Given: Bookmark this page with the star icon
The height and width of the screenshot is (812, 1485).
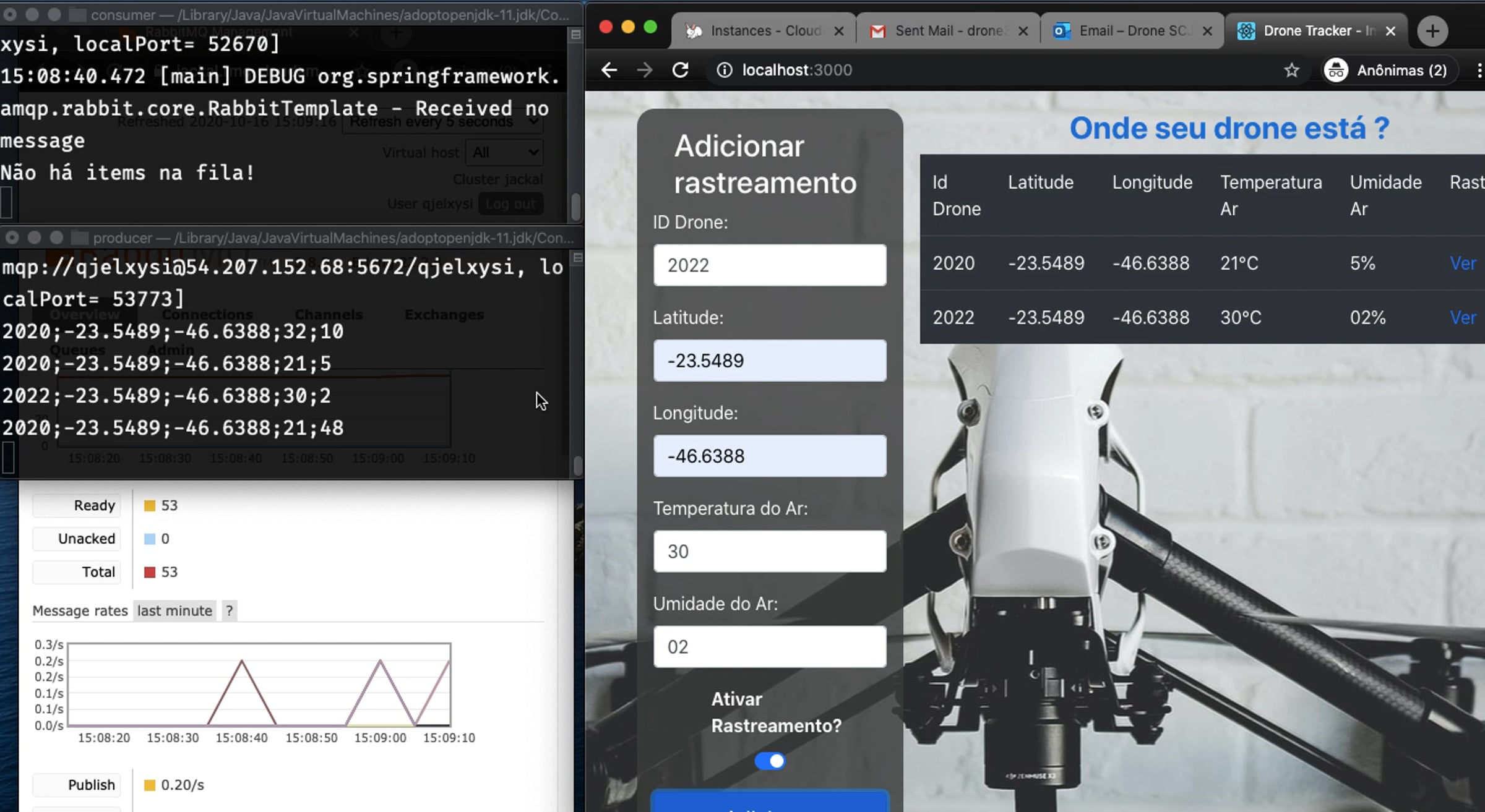Looking at the screenshot, I should 1291,71.
